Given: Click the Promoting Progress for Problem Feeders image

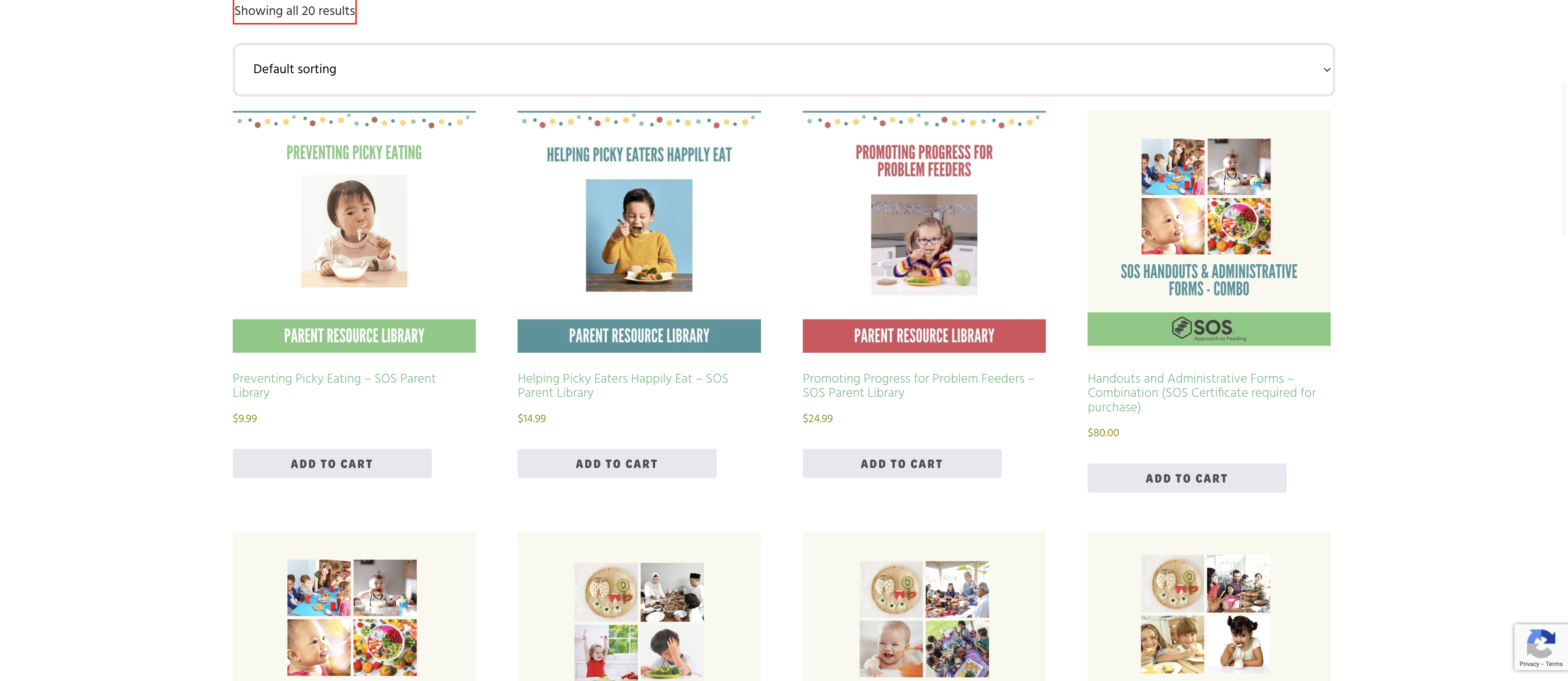Looking at the screenshot, I should click(924, 231).
